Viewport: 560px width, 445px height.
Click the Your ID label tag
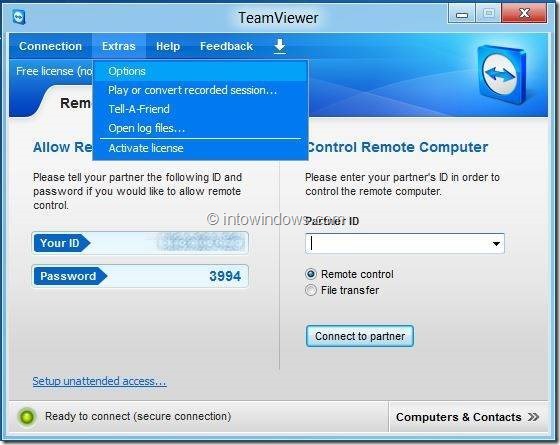(62, 243)
